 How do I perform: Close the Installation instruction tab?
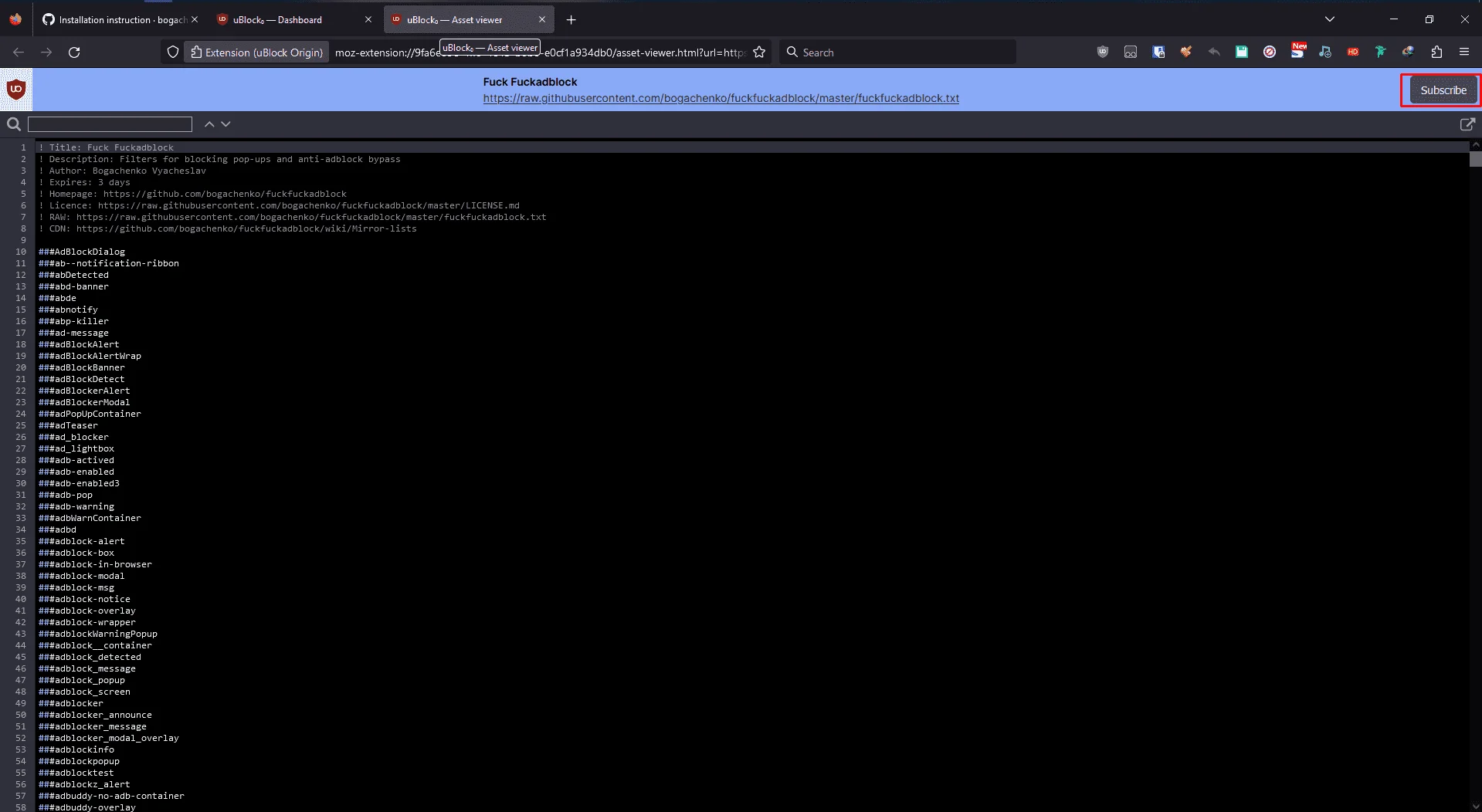click(195, 19)
